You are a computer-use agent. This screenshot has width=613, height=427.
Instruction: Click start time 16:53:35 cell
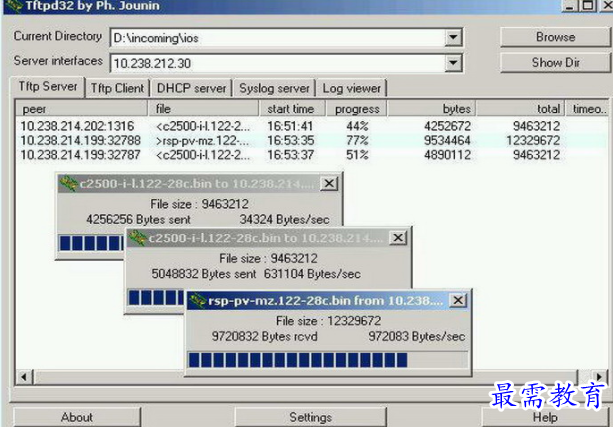pyautogui.click(x=290, y=140)
